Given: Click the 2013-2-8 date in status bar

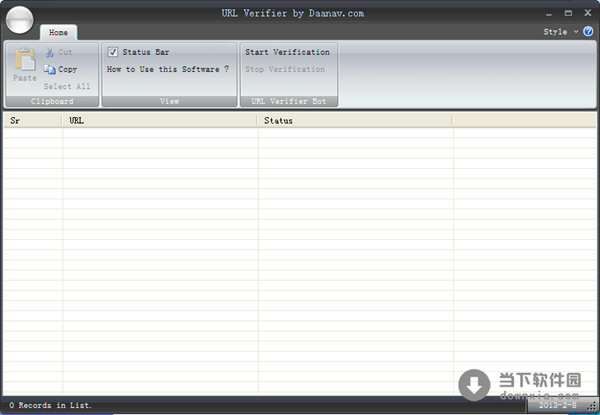Looking at the screenshot, I should (x=557, y=405).
